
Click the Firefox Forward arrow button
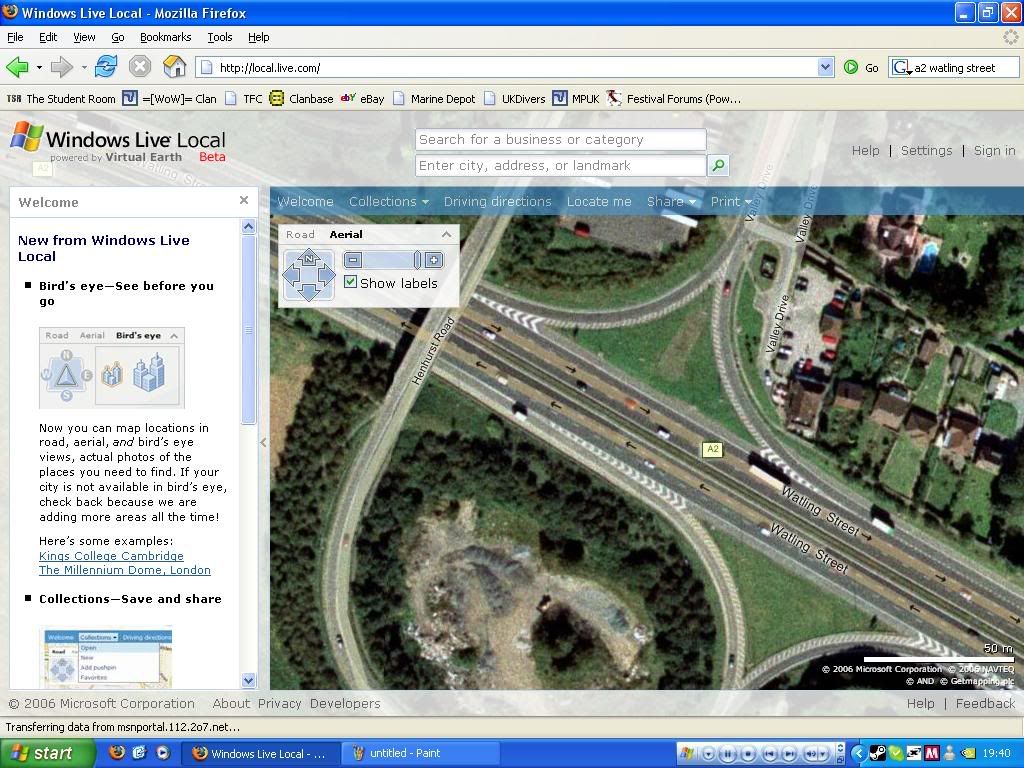click(x=61, y=67)
